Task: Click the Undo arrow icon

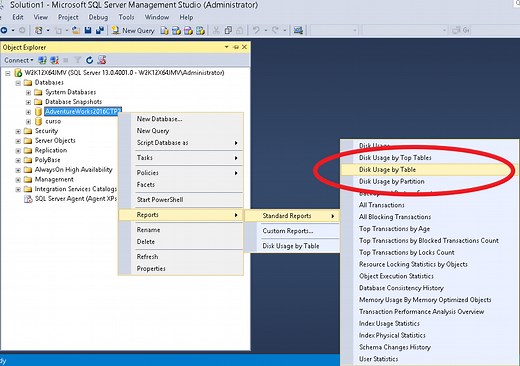Action: point(256,30)
